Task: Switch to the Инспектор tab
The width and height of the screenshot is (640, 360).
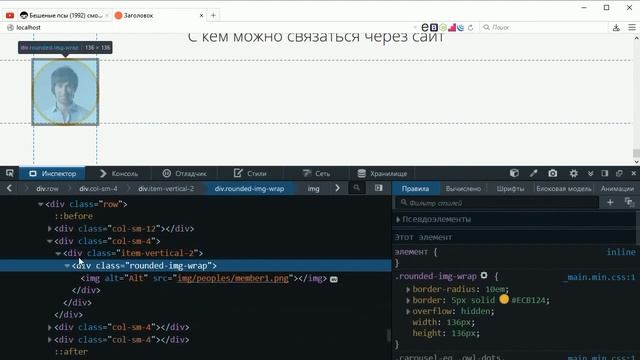Action: [53, 173]
